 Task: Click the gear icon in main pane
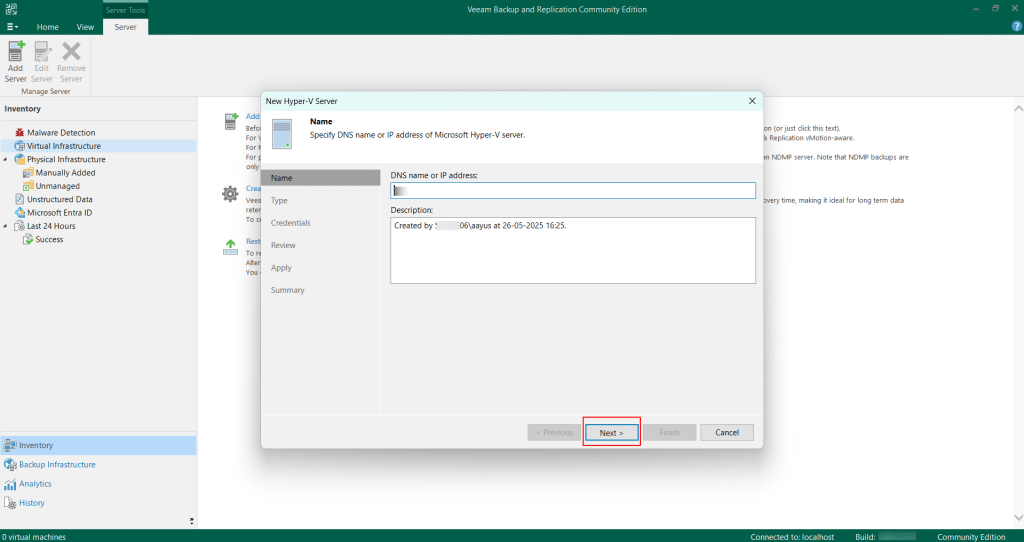[230, 194]
